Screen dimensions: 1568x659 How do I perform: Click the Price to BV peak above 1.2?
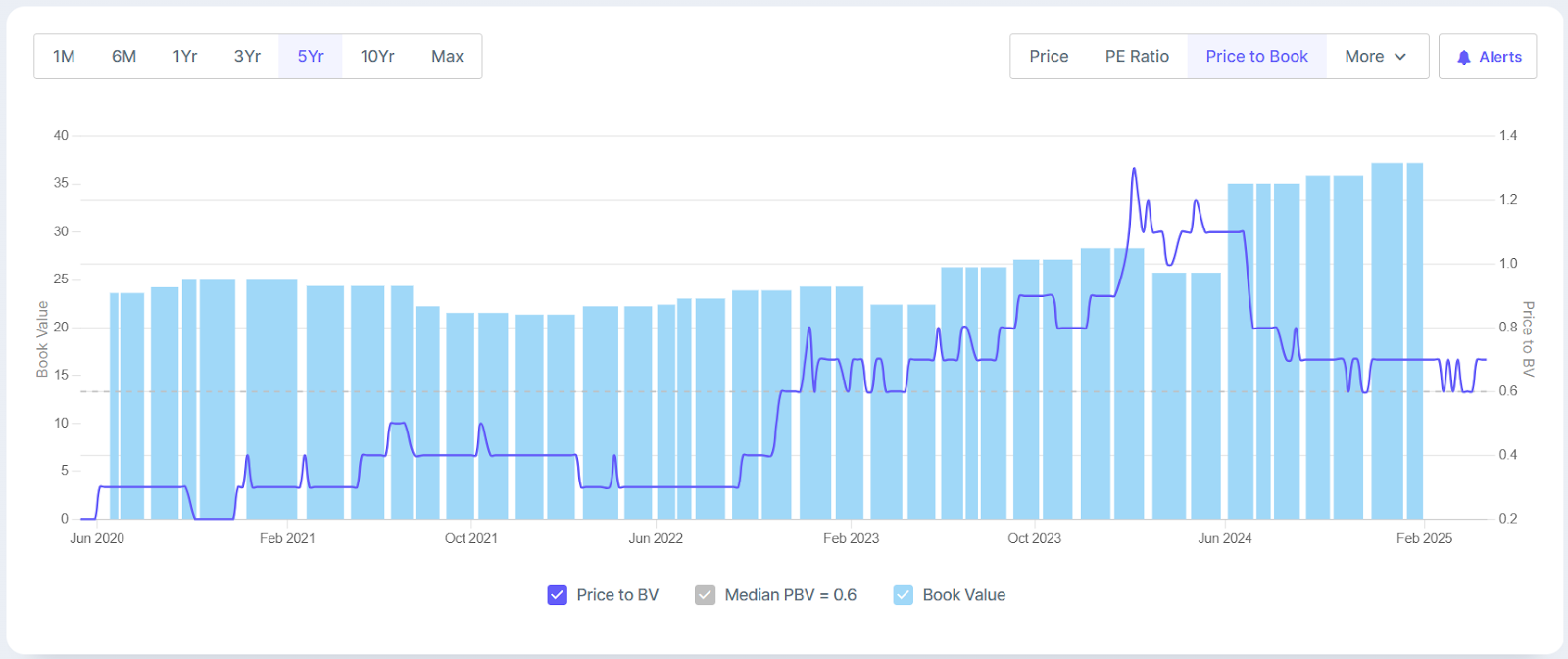(1134, 170)
